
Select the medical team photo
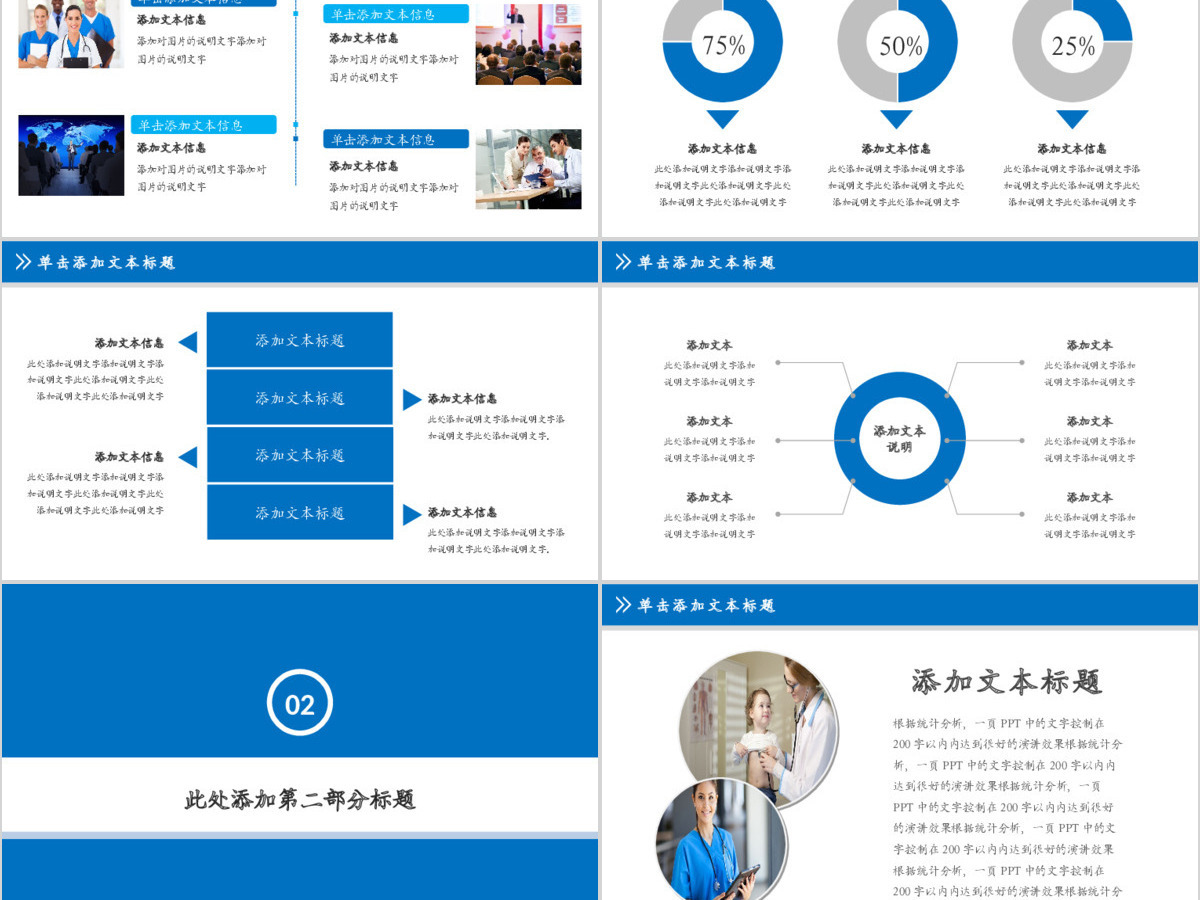pos(71,34)
